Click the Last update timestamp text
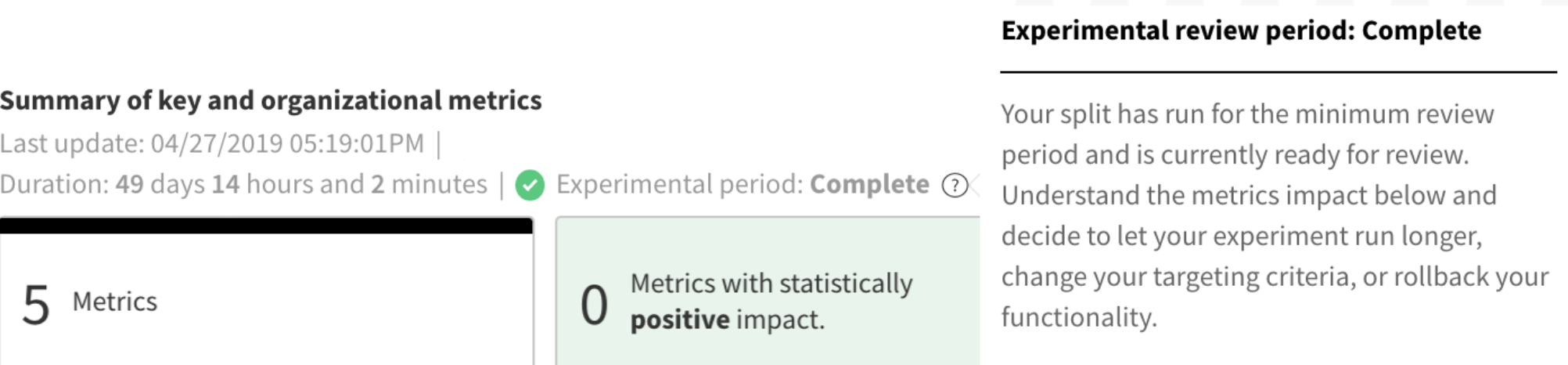This screenshot has width=1568, height=365. point(212,143)
